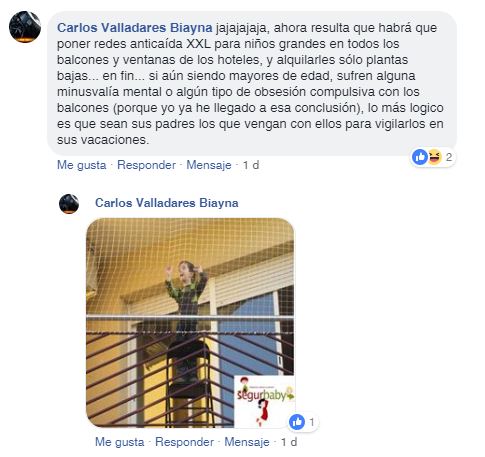
Task: Click the laughing emoji reaction on first comment
Action: (434, 157)
